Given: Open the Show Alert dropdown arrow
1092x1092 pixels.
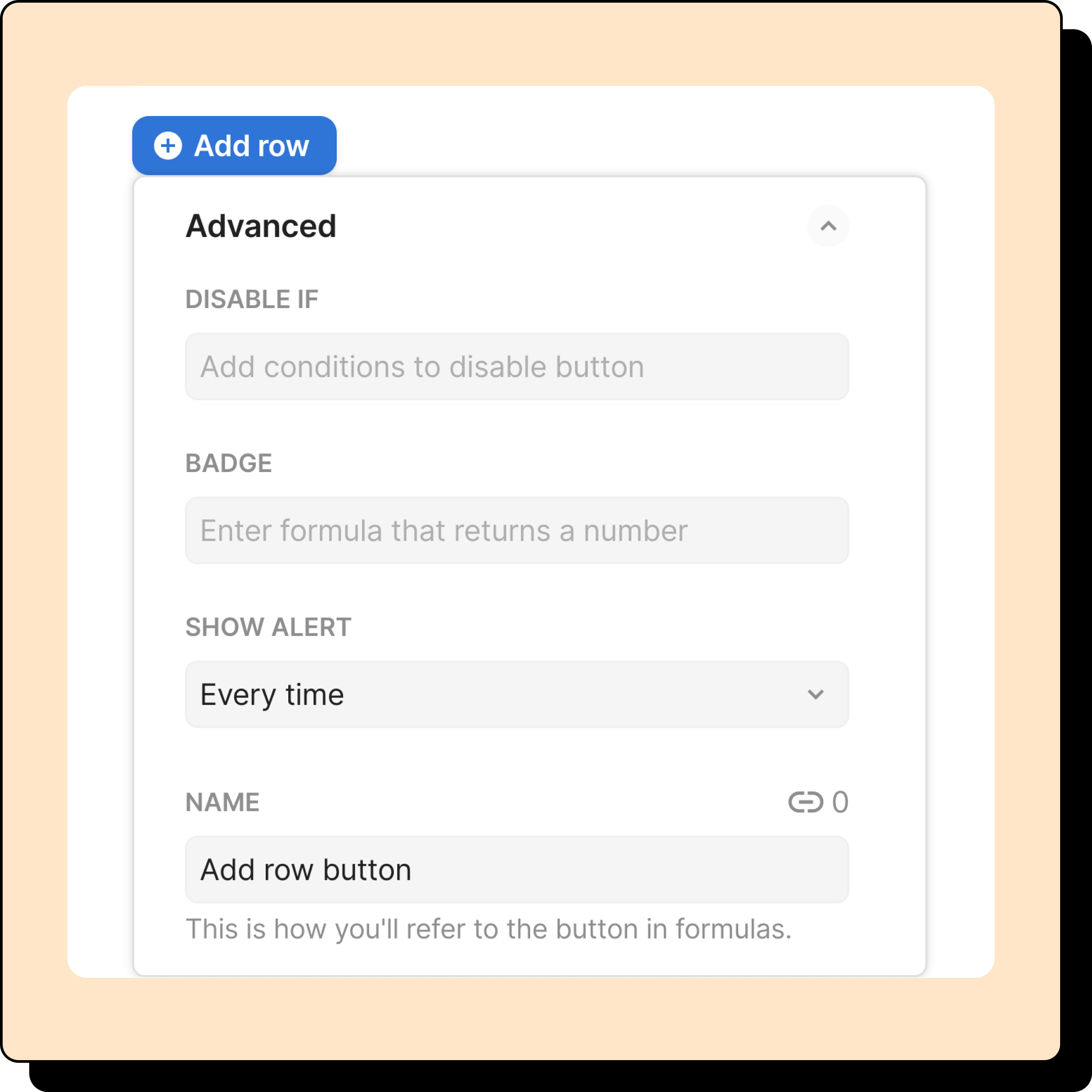Looking at the screenshot, I should [815, 694].
